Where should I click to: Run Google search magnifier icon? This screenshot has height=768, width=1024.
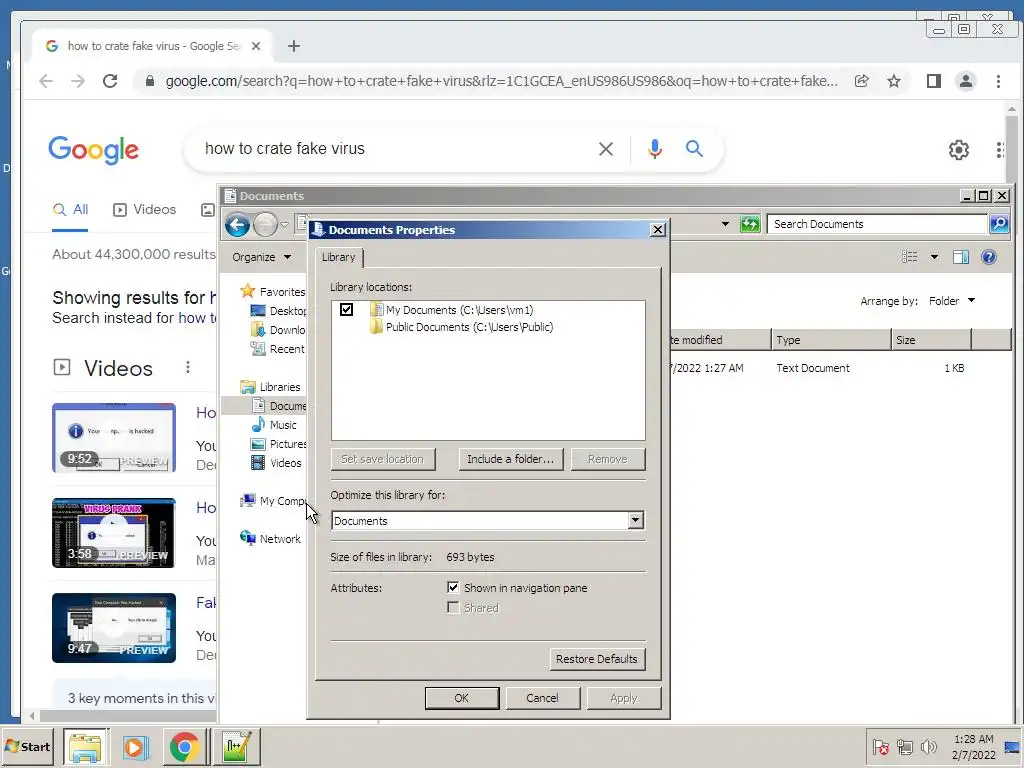click(694, 149)
